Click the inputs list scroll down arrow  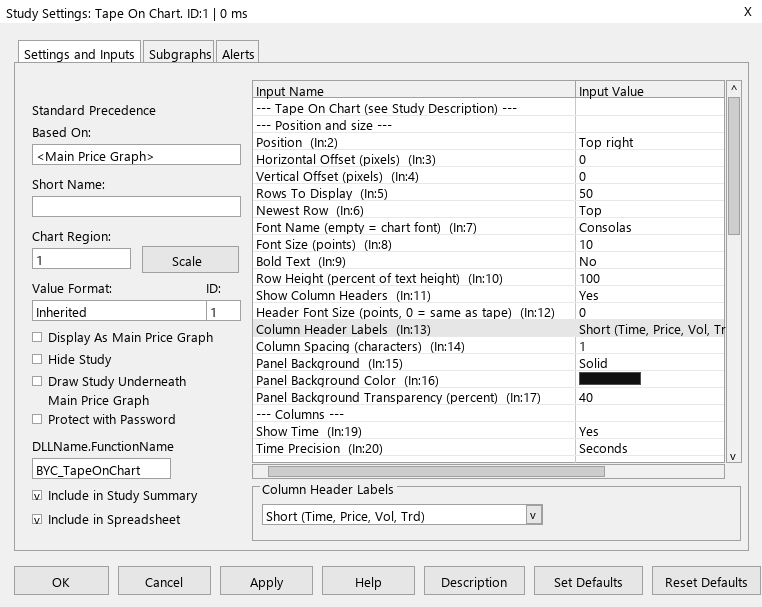coord(734,456)
